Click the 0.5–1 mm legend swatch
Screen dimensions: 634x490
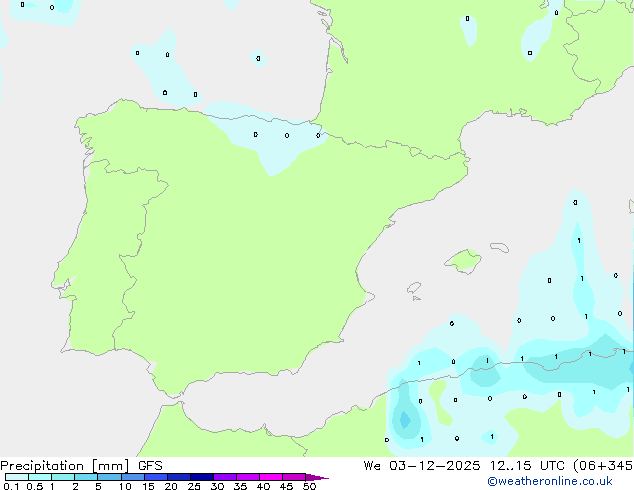pyautogui.click(x=40, y=477)
